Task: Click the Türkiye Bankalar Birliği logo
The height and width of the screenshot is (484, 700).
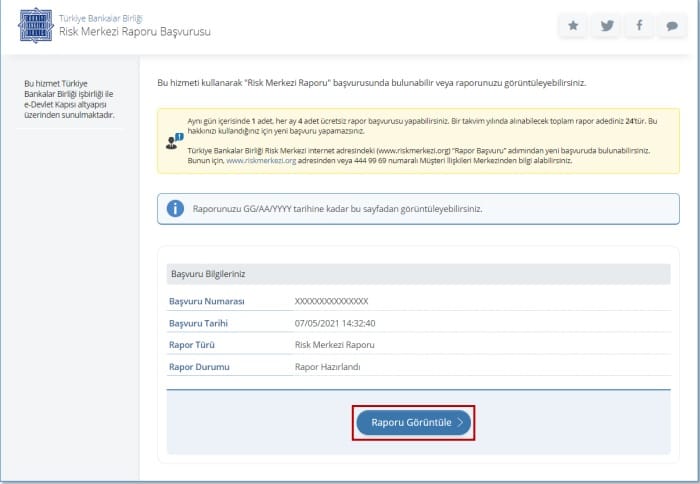Action: 37,25
